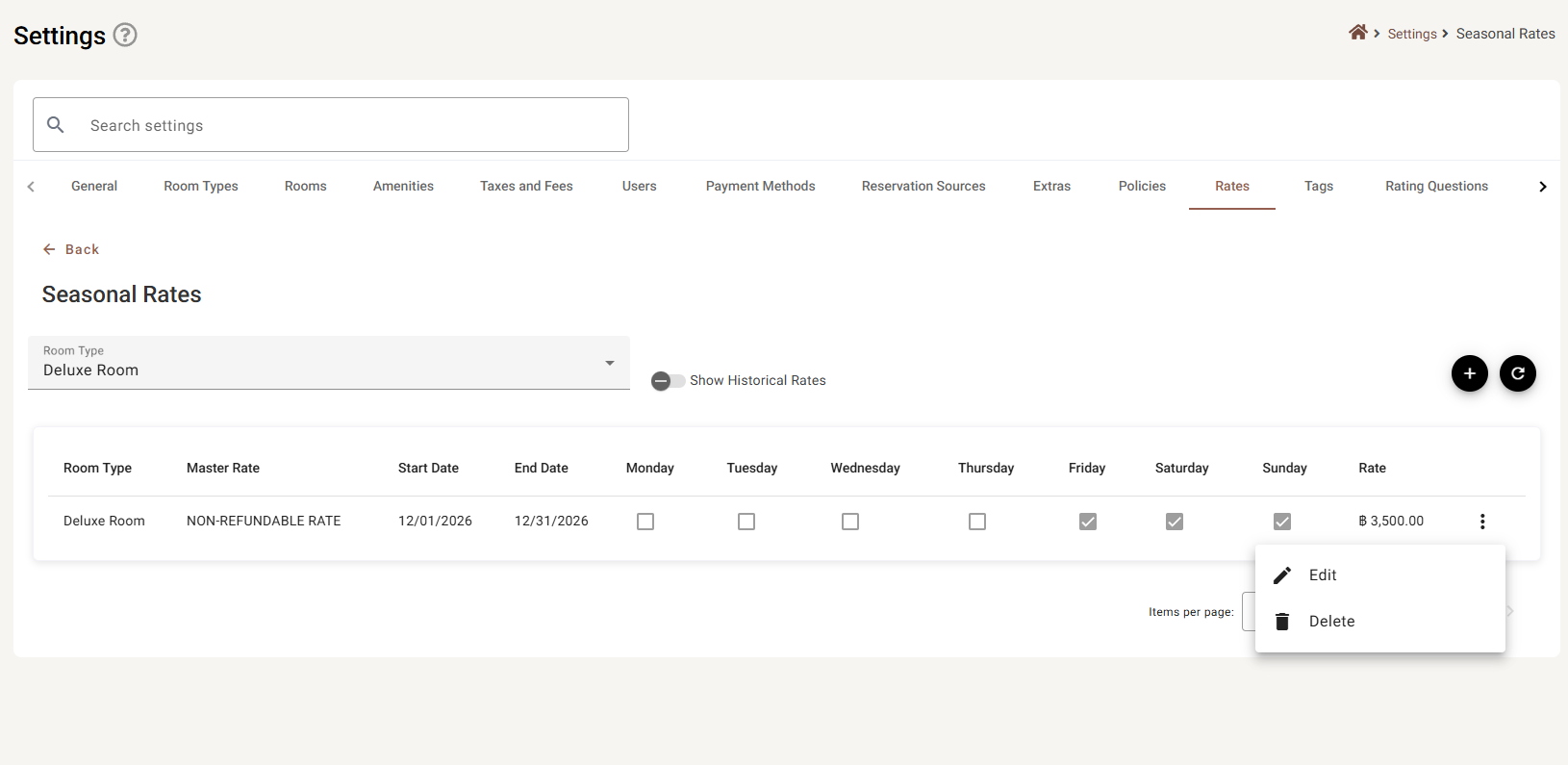Switch to the Policies tab
1568x765 pixels.
click(1142, 187)
